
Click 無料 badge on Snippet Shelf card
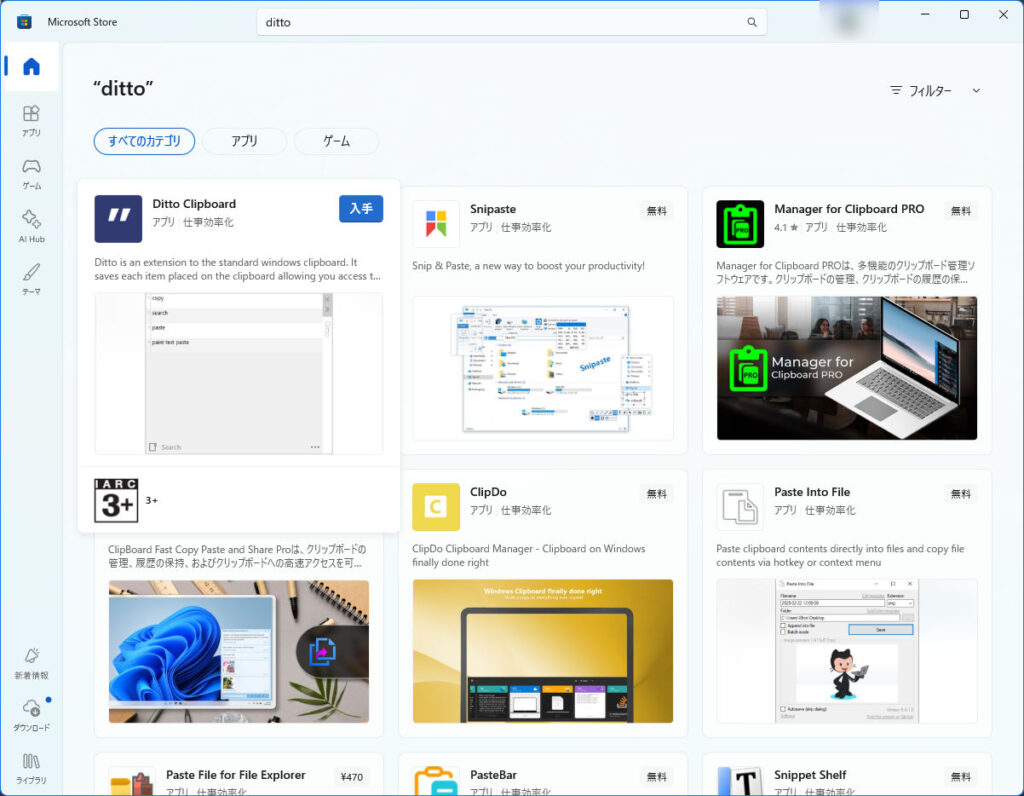pyautogui.click(x=961, y=776)
